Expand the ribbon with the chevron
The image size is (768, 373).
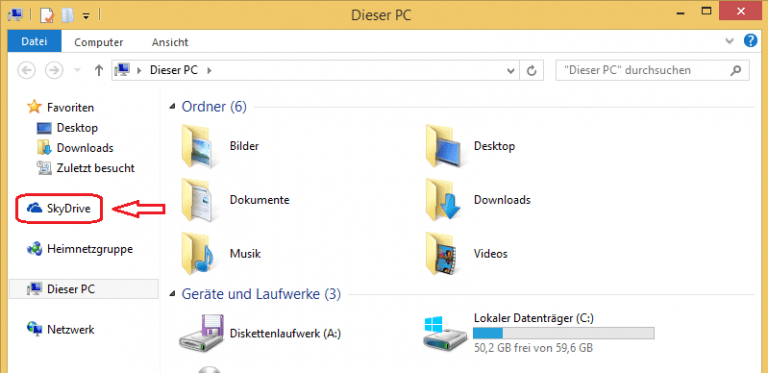[729, 41]
